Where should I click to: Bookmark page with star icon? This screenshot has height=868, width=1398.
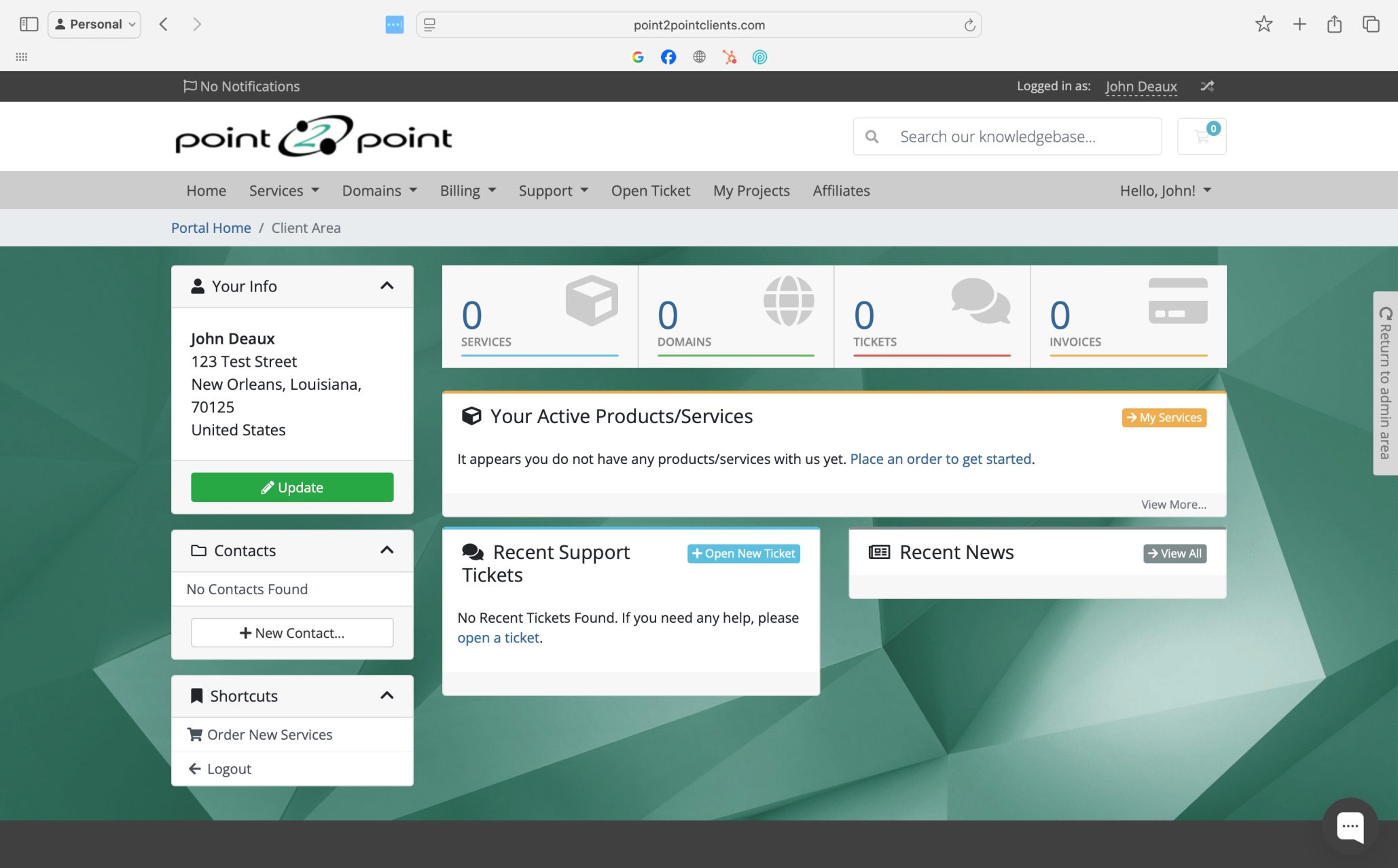click(x=1263, y=24)
